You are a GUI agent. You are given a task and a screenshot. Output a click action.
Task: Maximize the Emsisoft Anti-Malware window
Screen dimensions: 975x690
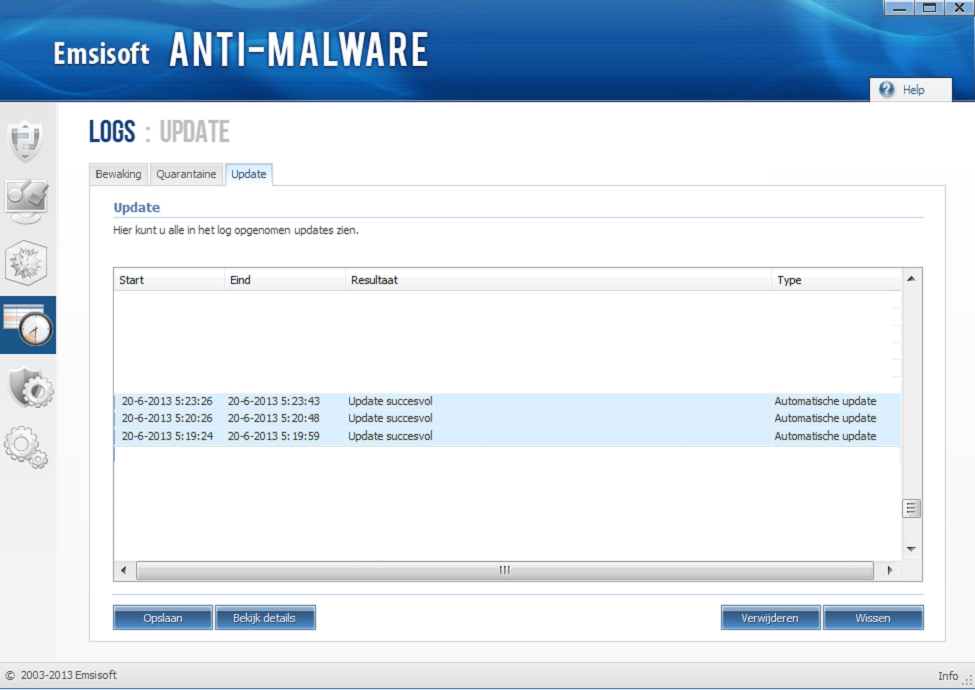click(930, 8)
